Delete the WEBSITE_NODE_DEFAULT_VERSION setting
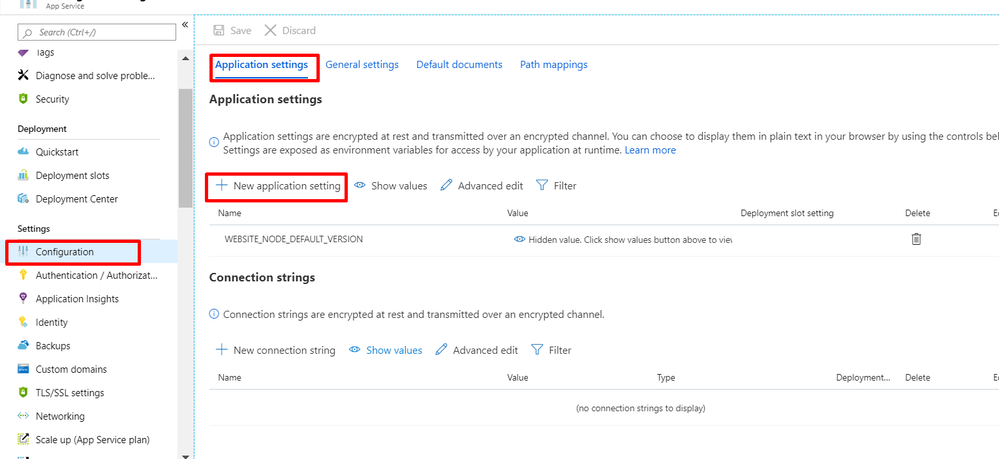This screenshot has width=999, height=459. (916, 239)
